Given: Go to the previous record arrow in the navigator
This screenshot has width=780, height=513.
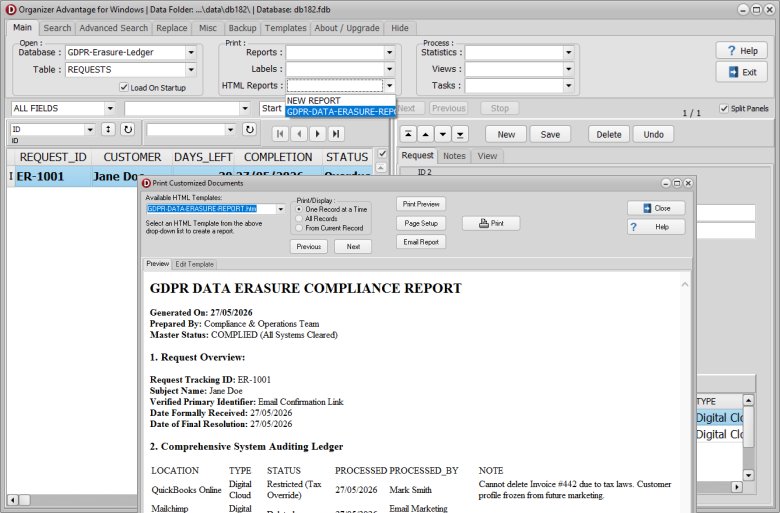Looking at the screenshot, I should pyautogui.click(x=299, y=134).
